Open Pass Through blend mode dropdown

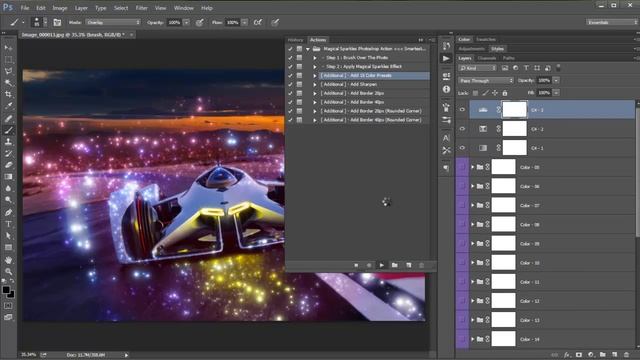(486, 81)
